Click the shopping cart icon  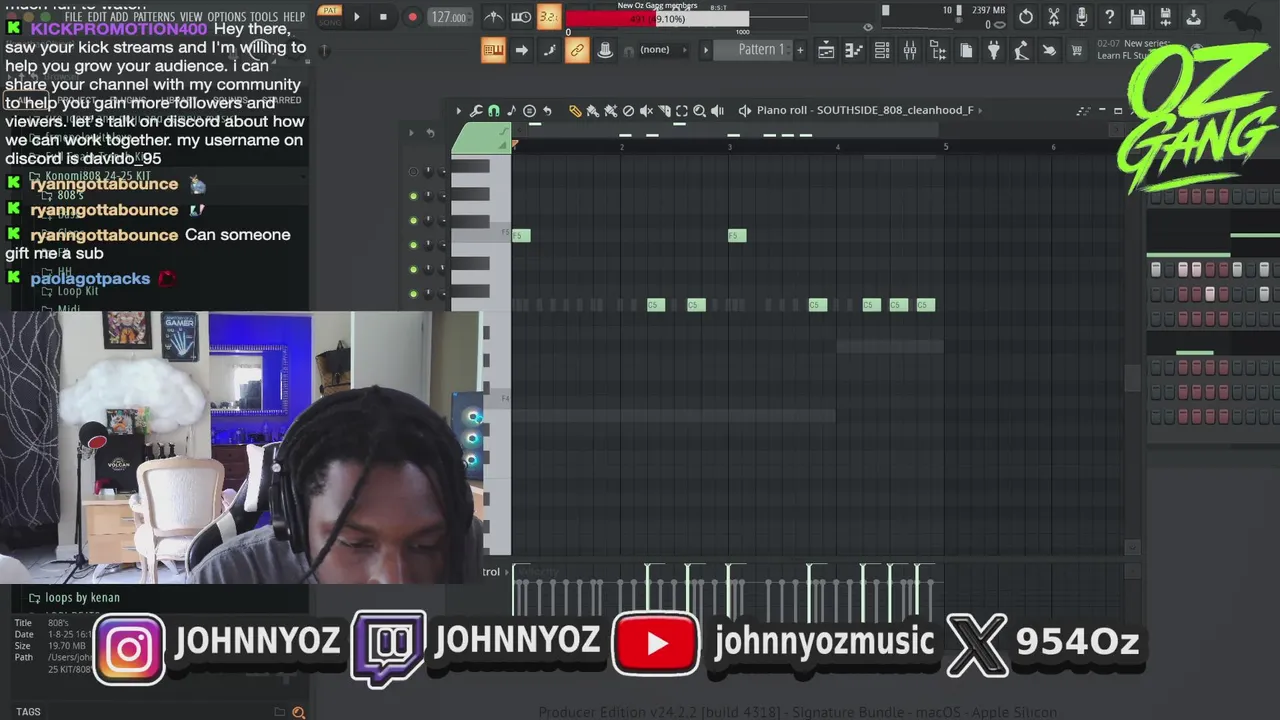click(x=1077, y=51)
